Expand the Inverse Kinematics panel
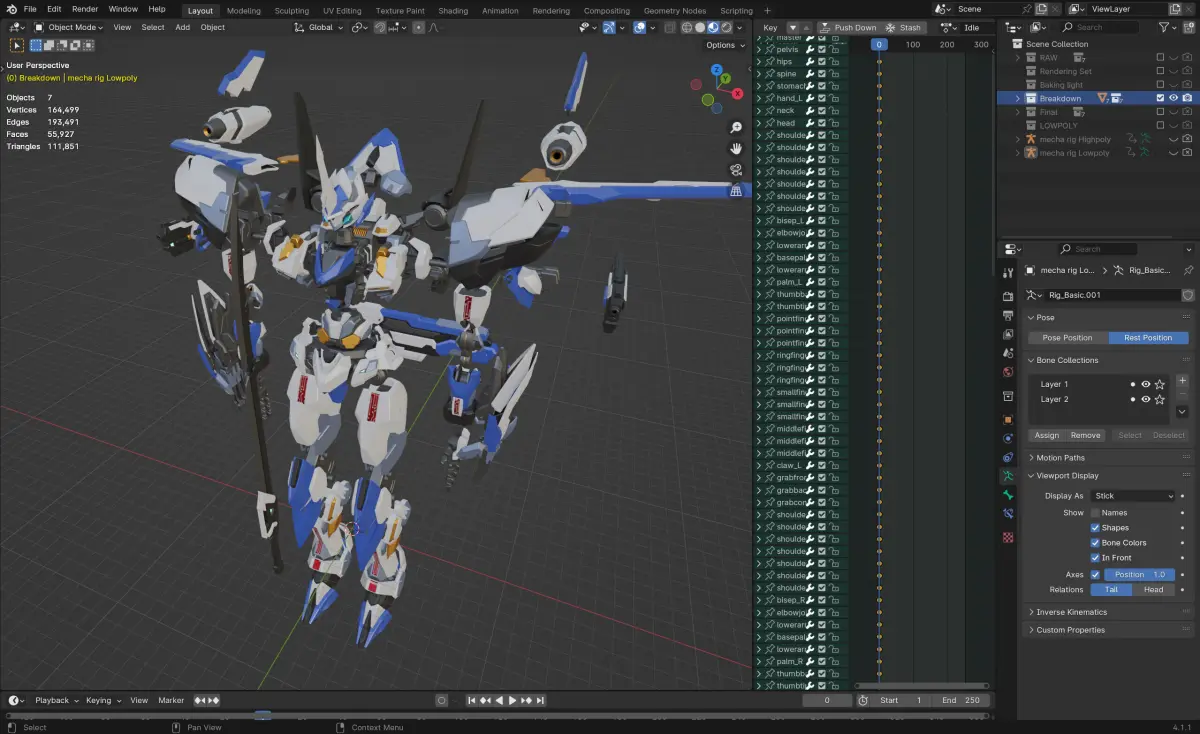This screenshot has width=1200, height=734. pos(1071,612)
